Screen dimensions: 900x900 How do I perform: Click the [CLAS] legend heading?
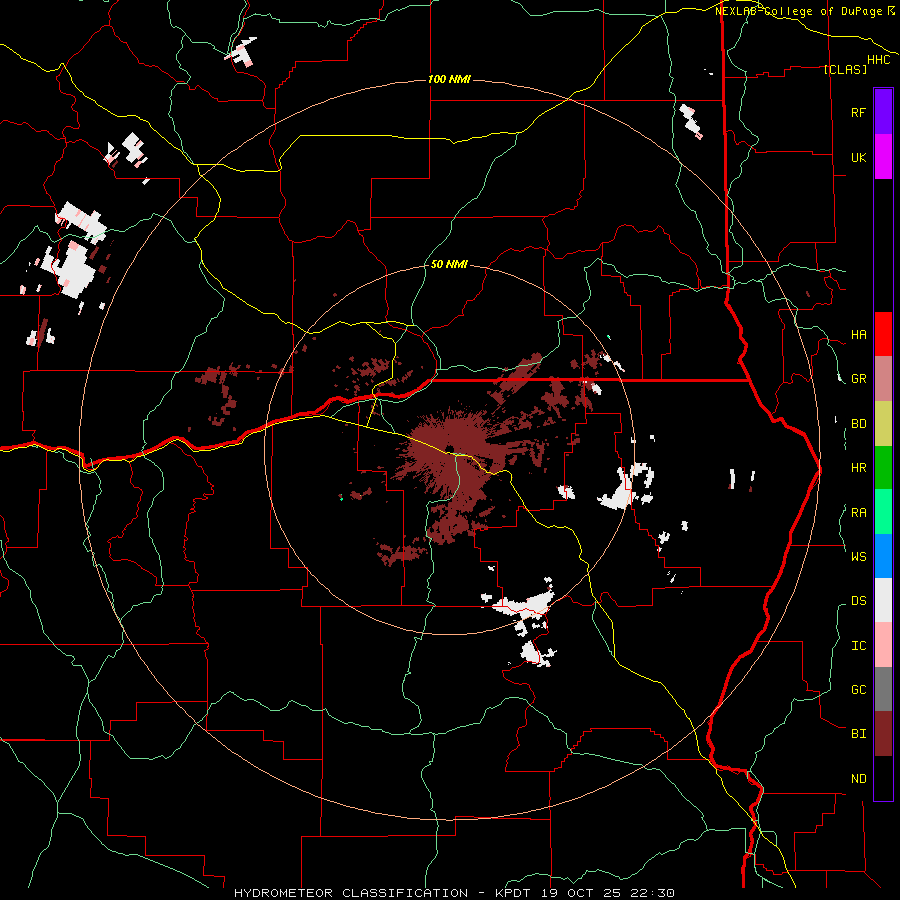(845, 69)
